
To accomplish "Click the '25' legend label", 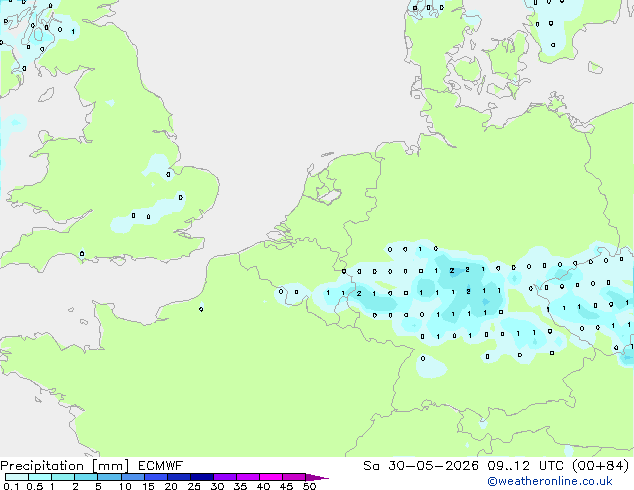I will tap(194, 486).
